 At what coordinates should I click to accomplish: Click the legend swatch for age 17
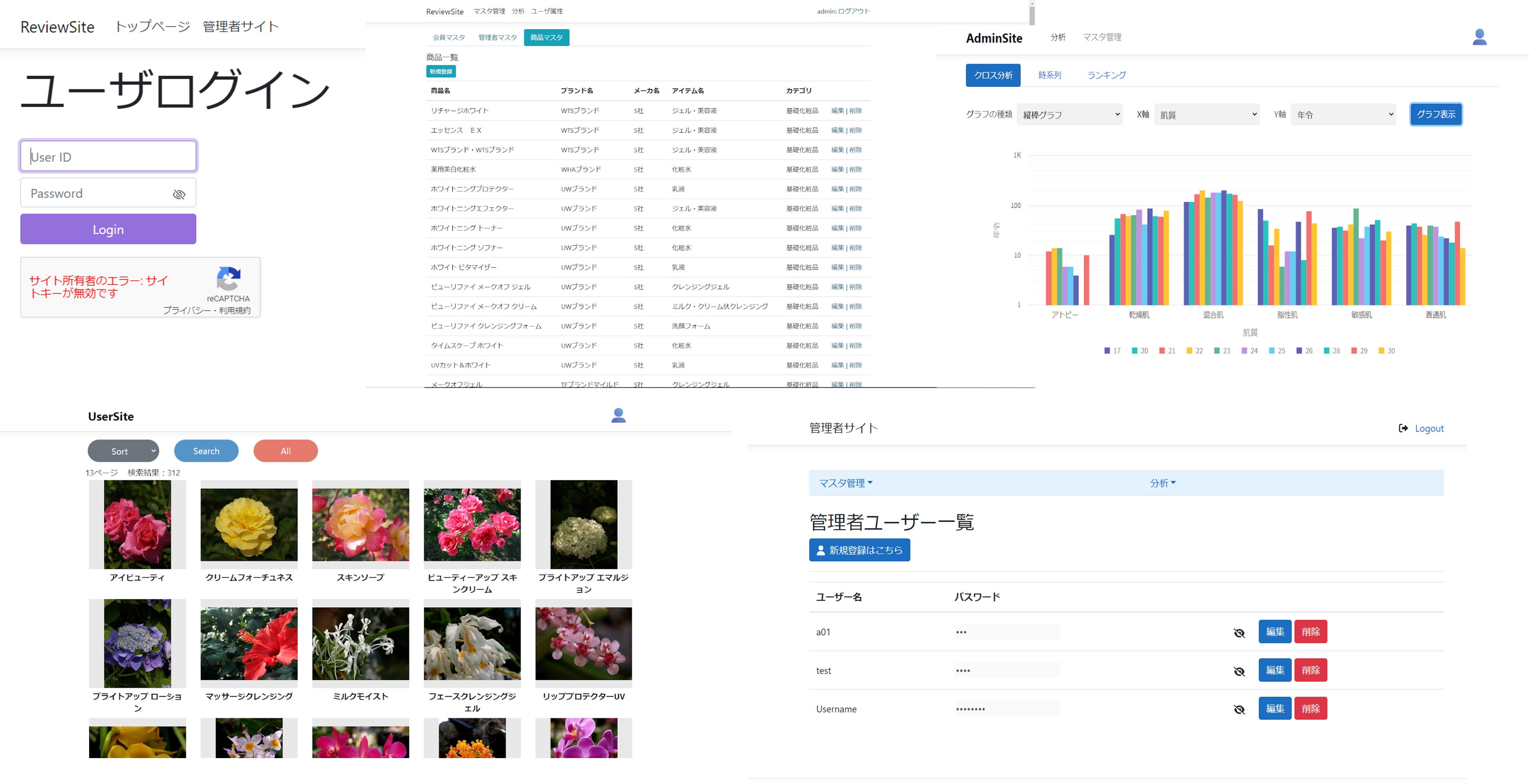[x=1107, y=351]
